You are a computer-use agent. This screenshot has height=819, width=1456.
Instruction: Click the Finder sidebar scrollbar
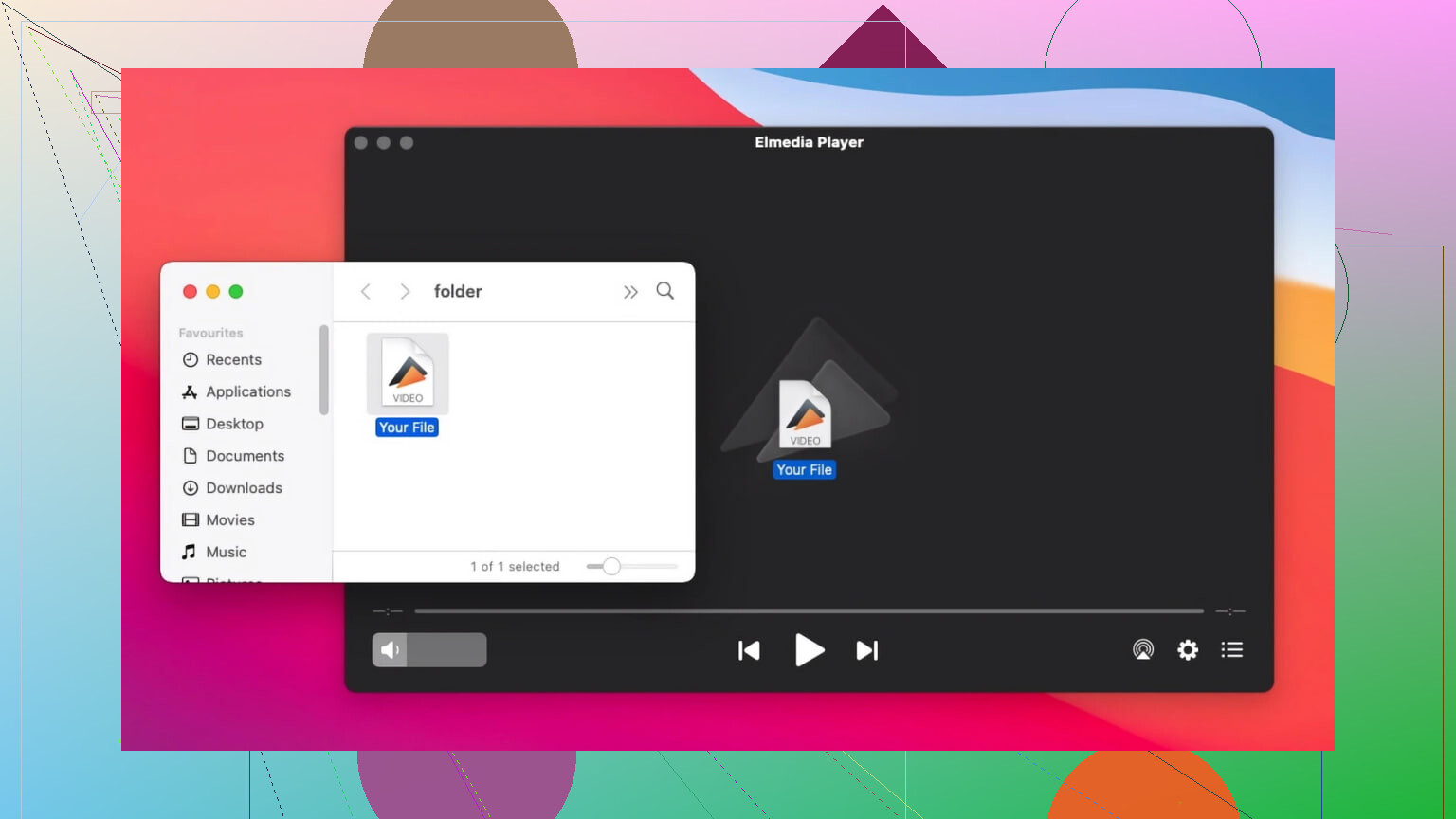pyautogui.click(x=324, y=370)
